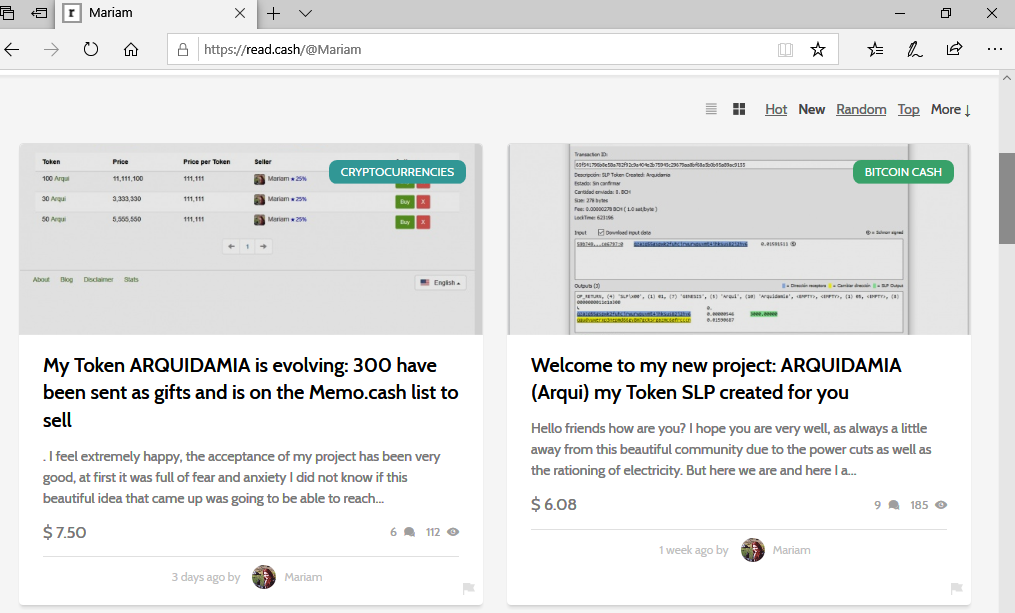Click the browser forward arrow

(51, 50)
